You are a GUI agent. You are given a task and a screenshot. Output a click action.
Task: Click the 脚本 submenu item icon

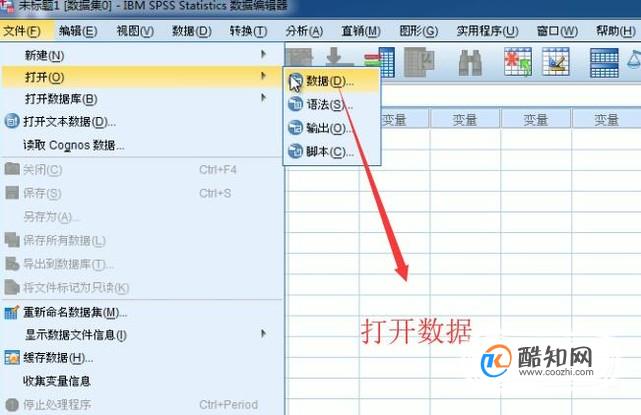296,151
